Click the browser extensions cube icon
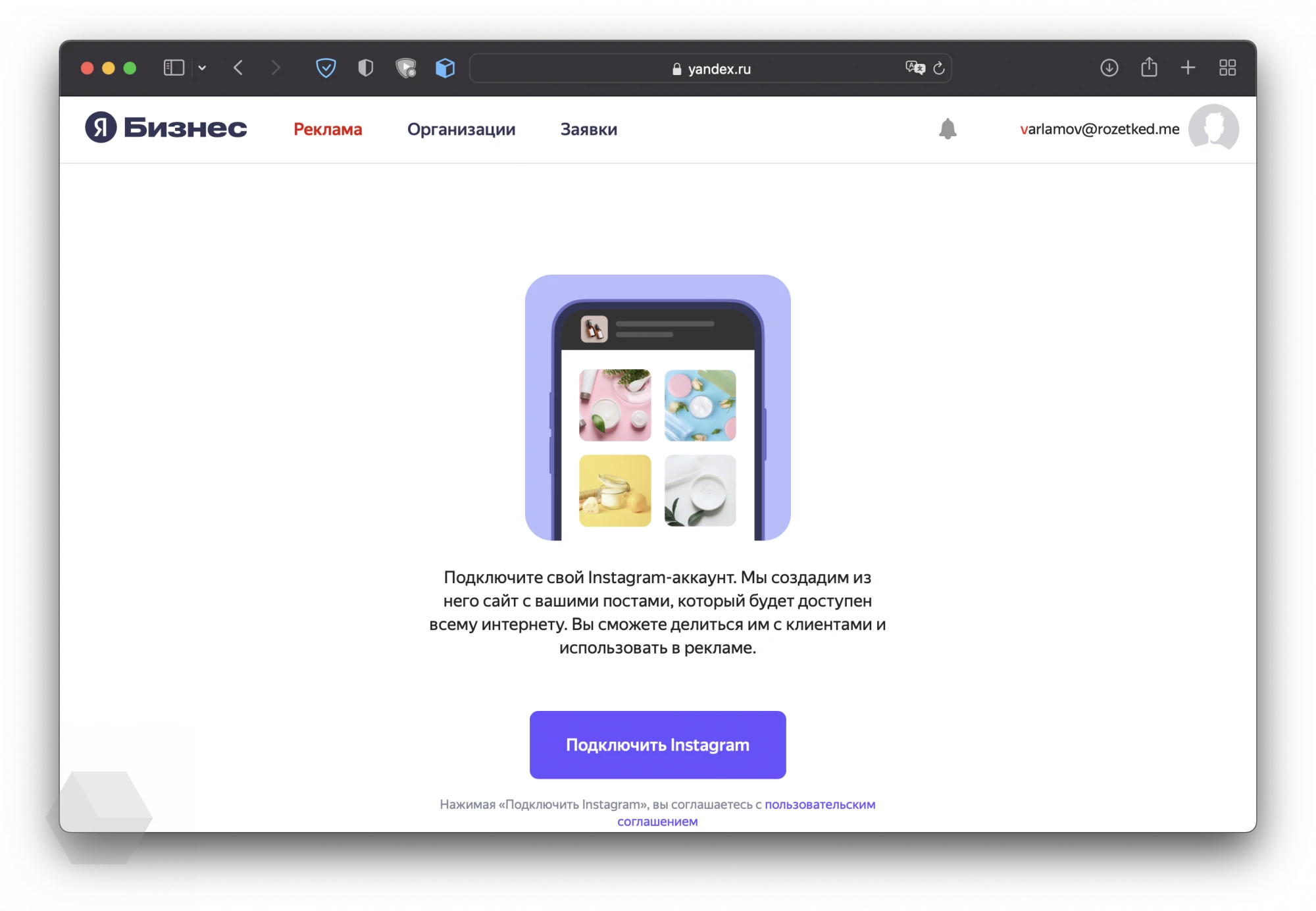Viewport: 1316px width, 911px height. (448, 68)
